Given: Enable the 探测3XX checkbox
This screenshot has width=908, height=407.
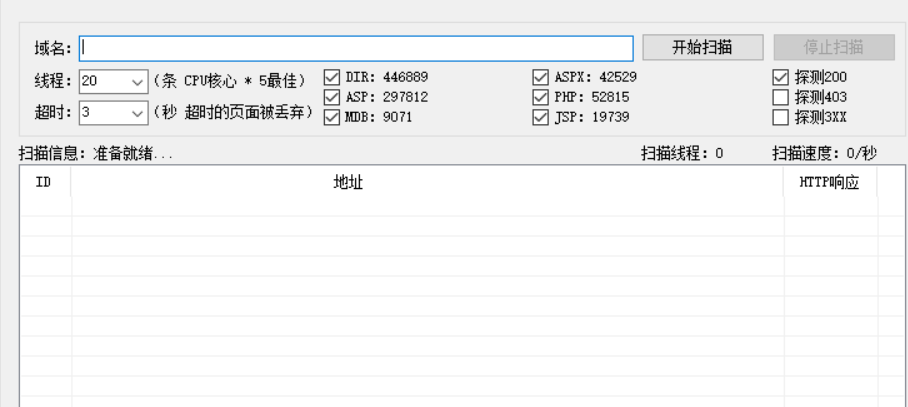Looking at the screenshot, I should pyautogui.click(x=781, y=117).
